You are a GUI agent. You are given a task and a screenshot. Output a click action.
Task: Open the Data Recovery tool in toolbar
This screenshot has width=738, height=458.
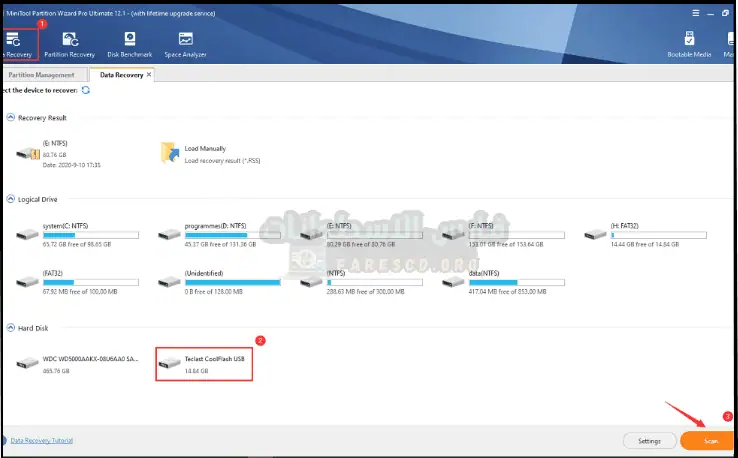[16, 42]
